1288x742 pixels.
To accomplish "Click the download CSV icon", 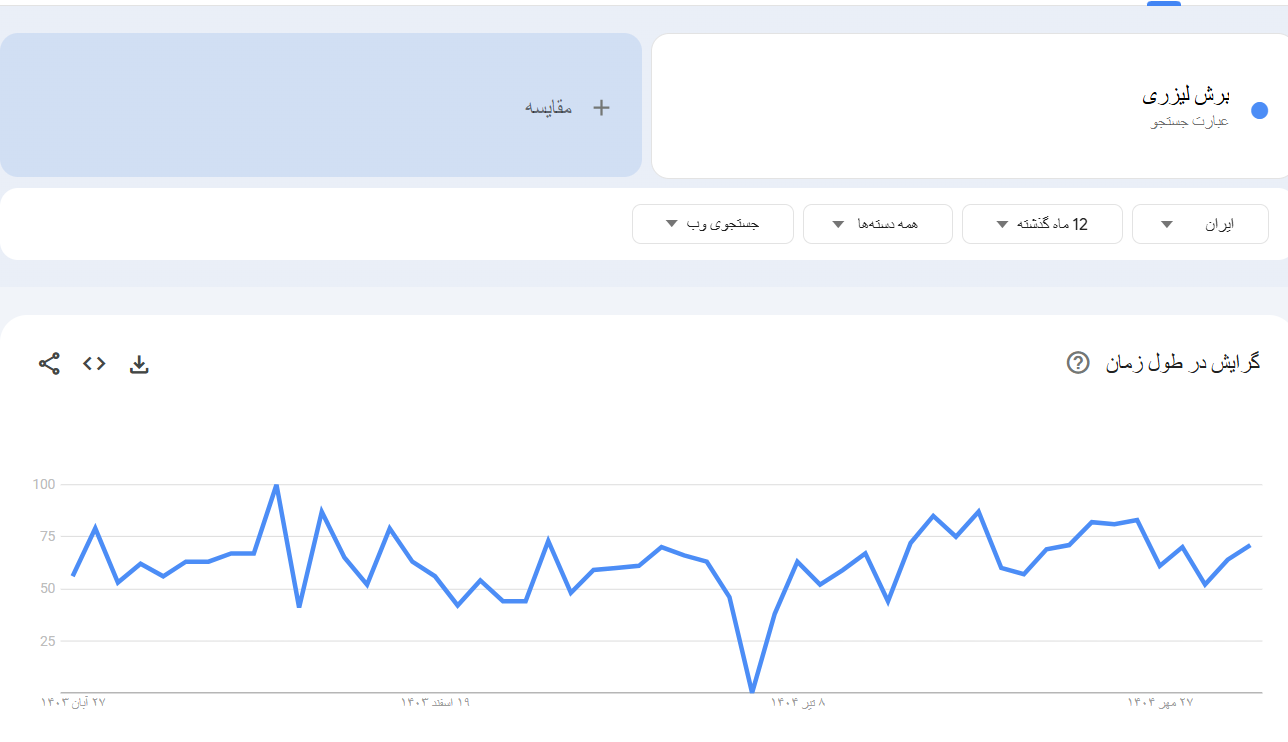I will pos(140,363).
